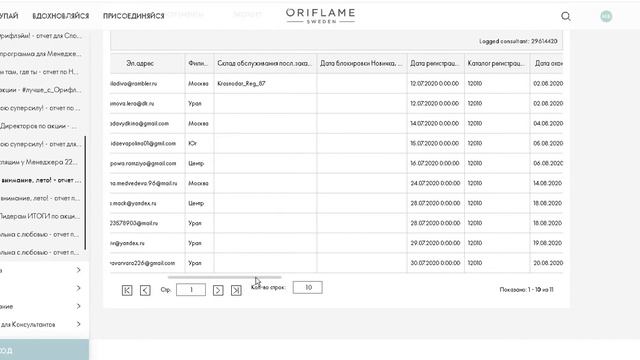Open the 'программа для Менедже...' report
This screenshot has height=360, width=640.
[x=41, y=54]
